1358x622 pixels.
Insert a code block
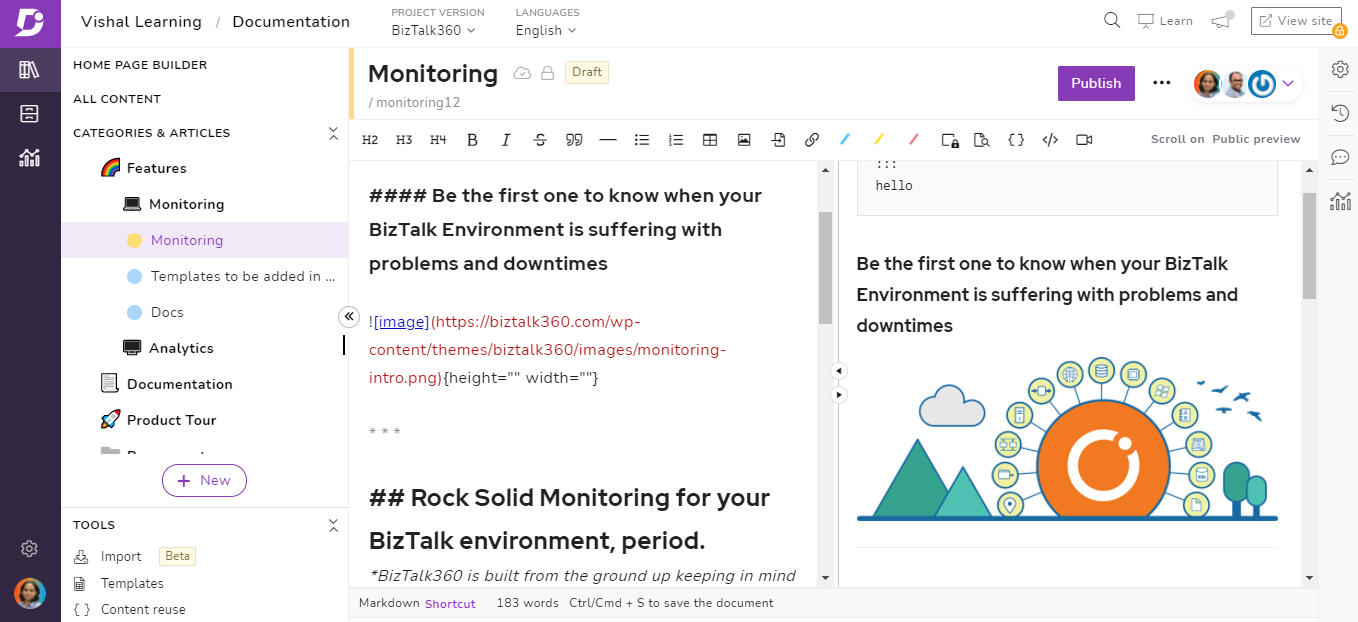pos(1050,140)
